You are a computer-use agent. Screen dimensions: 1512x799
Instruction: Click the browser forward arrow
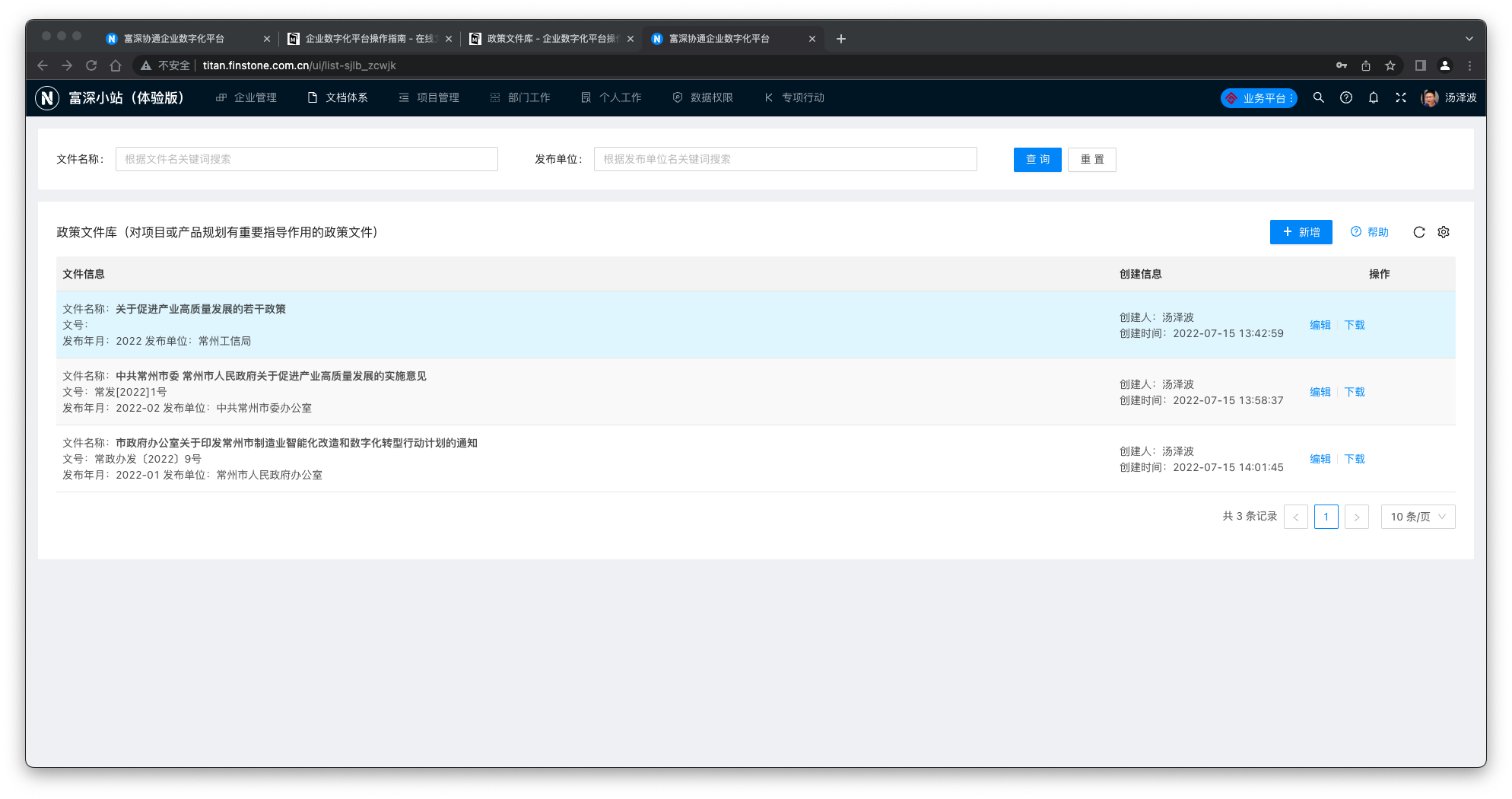[x=67, y=65]
